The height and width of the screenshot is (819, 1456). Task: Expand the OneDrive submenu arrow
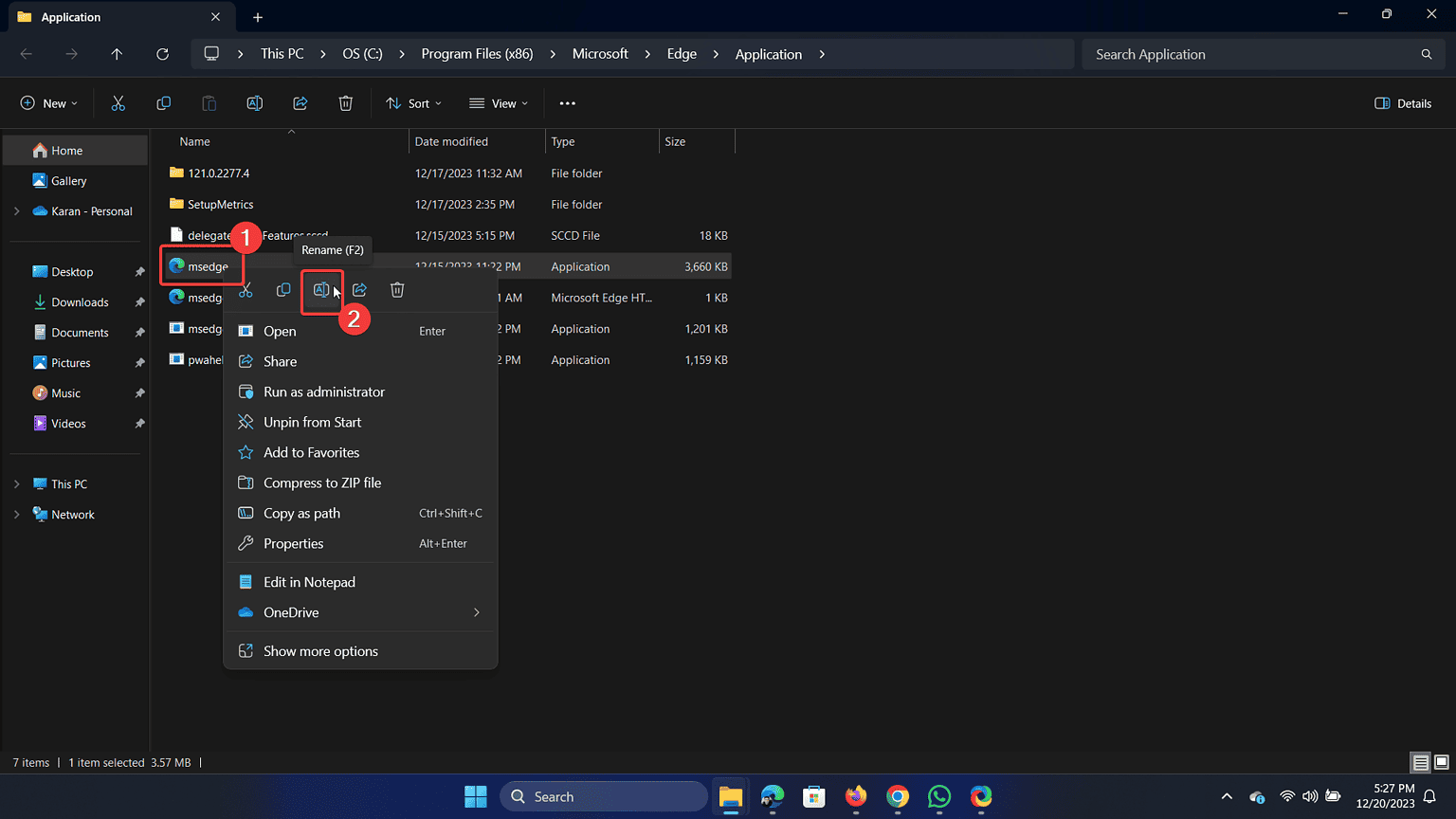(476, 612)
